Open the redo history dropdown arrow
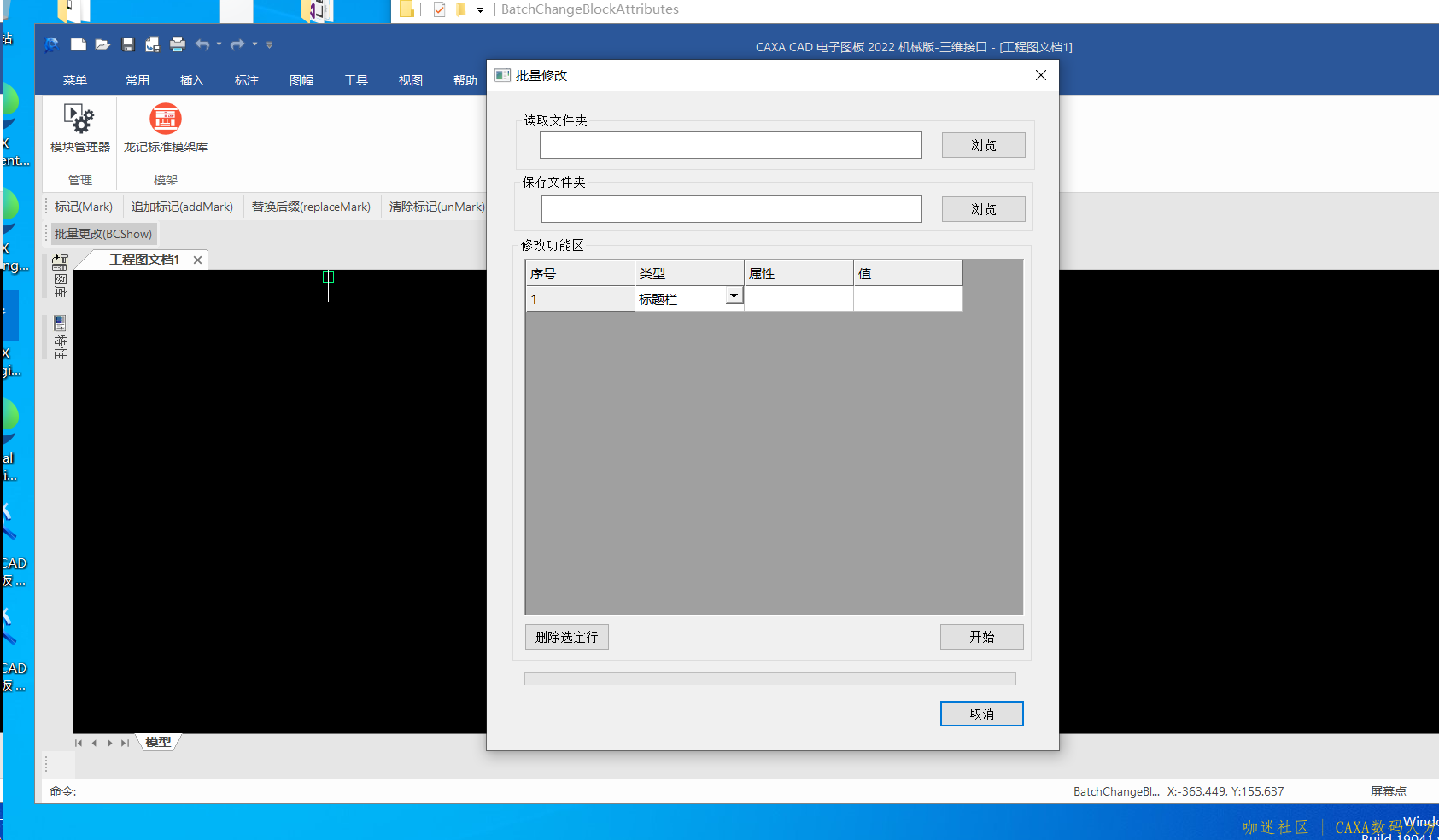The height and width of the screenshot is (840, 1439). [x=254, y=44]
